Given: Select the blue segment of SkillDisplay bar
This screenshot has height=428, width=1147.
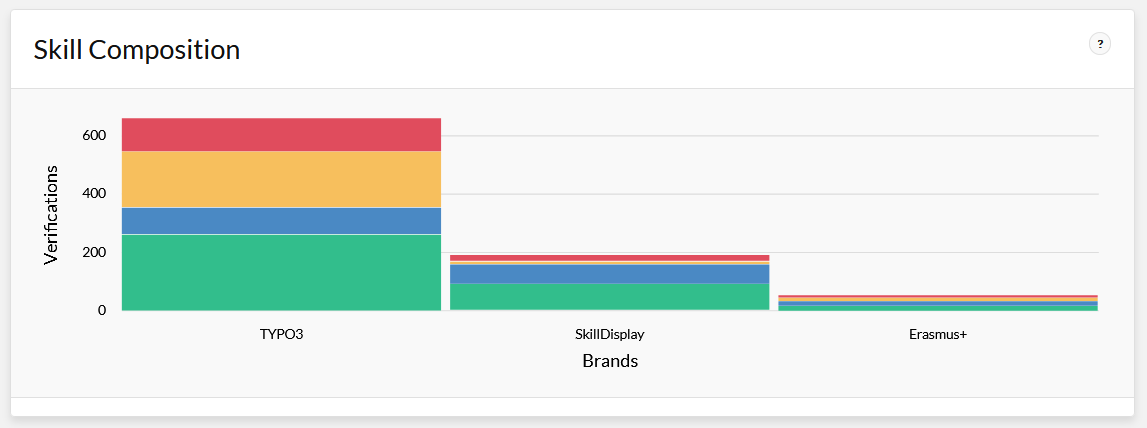Looking at the screenshot, I should [610, 273].
